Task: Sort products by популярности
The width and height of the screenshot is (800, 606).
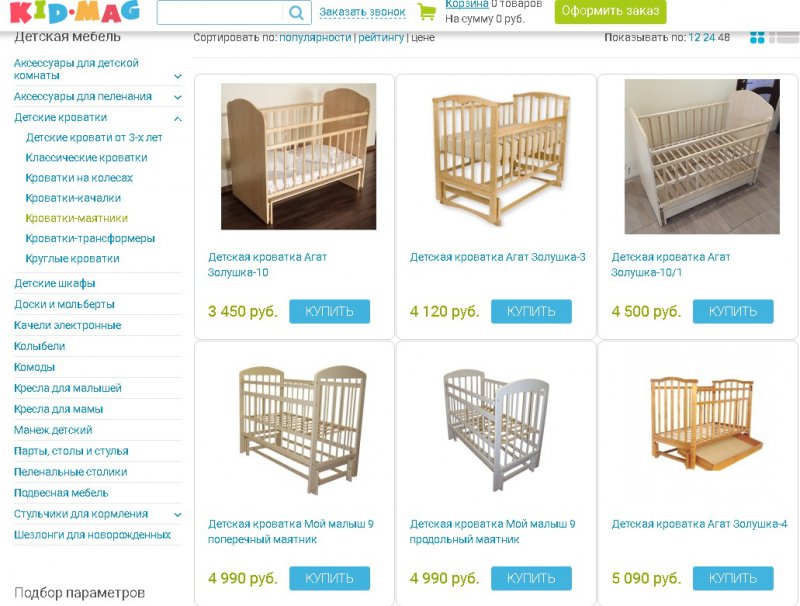Action: pos(315,37)
